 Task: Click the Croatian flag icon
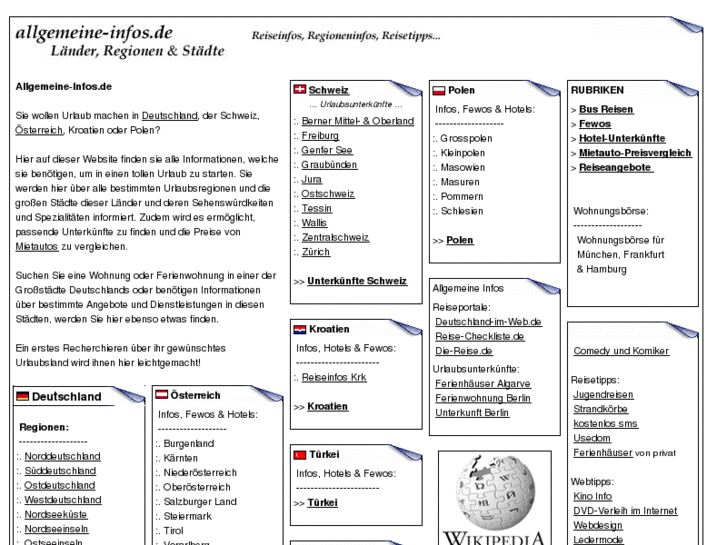pos(300,329)
